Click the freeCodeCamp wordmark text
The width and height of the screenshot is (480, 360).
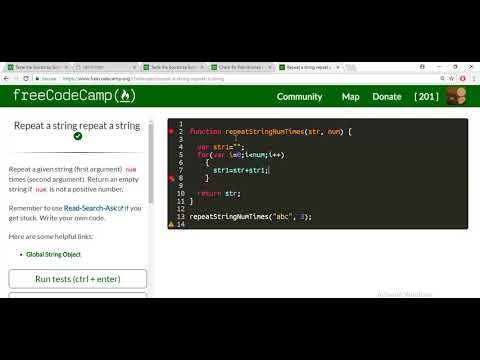click(x=63, y=95)
